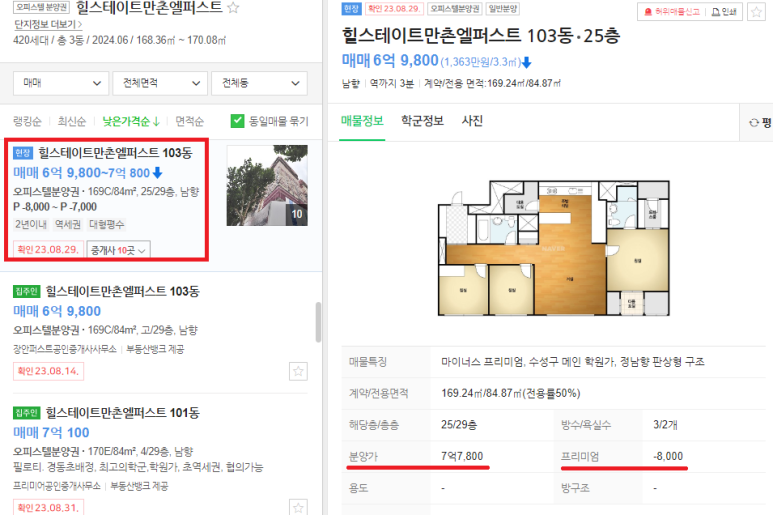Open the 단지정보 더보기 link

coord(48,24)
